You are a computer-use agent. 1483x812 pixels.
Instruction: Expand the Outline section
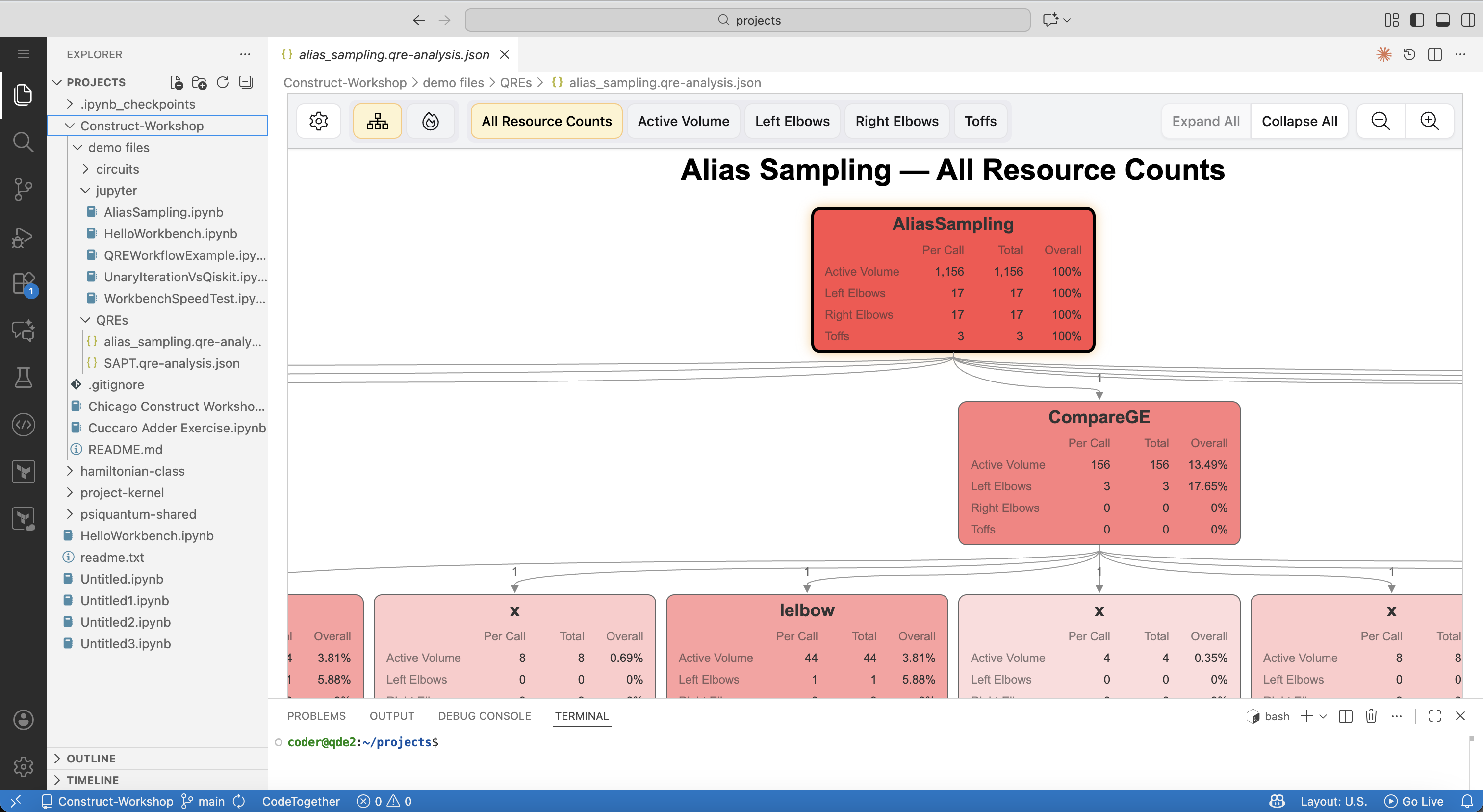tap(157, 759)
